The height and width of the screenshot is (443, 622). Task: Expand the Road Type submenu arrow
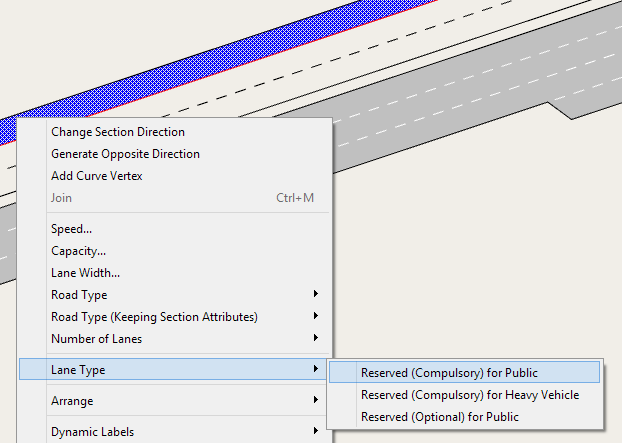315,295
